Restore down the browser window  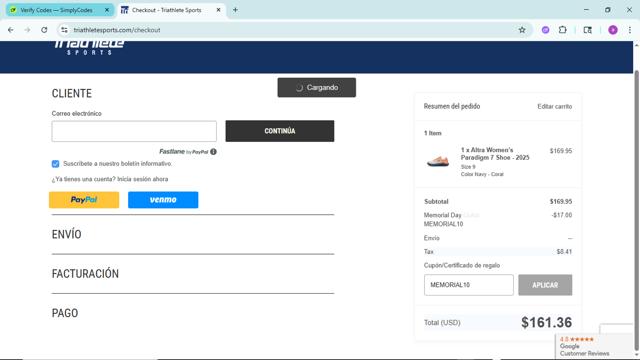pyautogui.click(x=607, y=10)
